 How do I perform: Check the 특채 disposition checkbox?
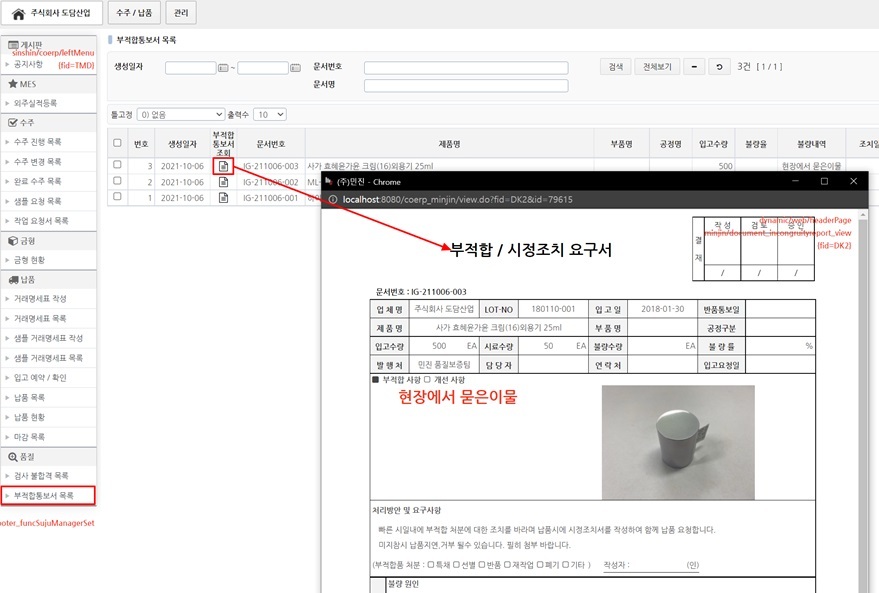point(431,564)
